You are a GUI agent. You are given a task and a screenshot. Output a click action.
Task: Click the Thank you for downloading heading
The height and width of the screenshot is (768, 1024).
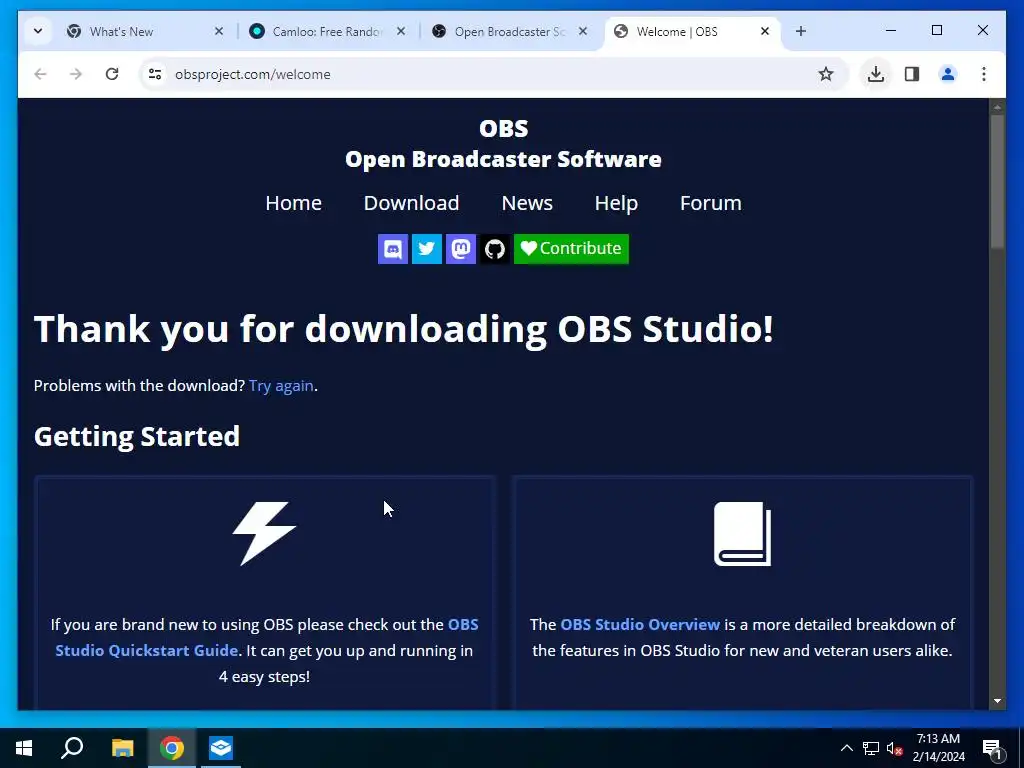(404, 328)
